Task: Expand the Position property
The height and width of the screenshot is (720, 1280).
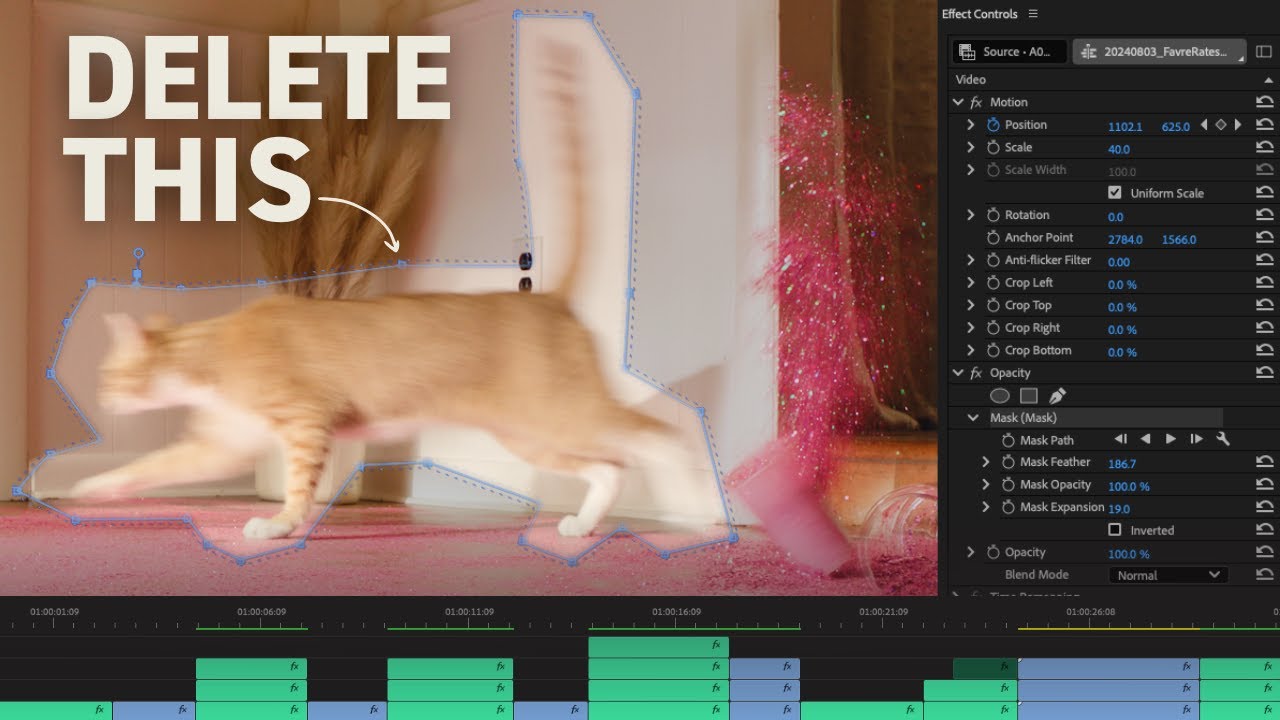Action: (x=970, y=125)
